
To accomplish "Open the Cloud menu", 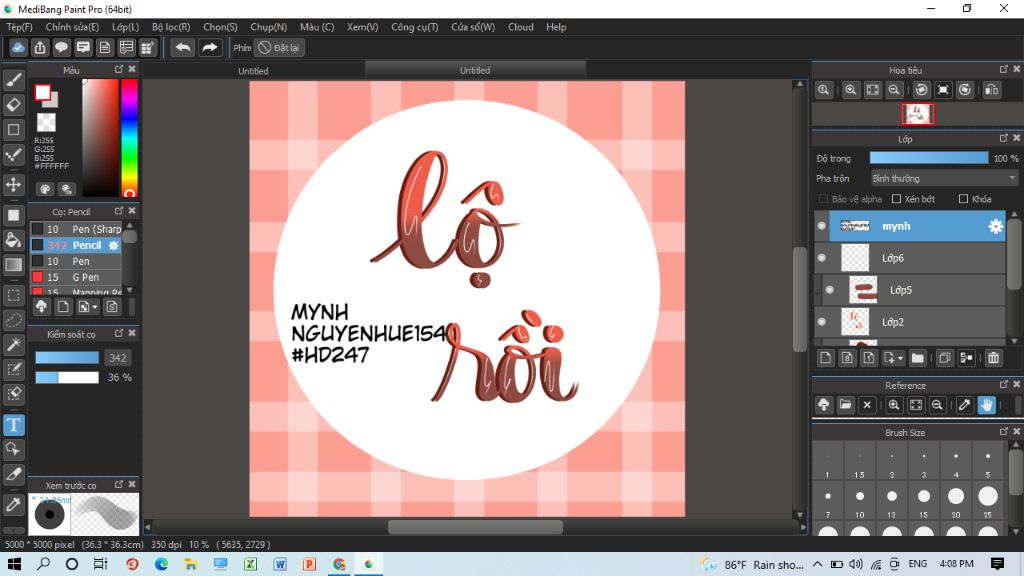I will [x=520, y=27].
